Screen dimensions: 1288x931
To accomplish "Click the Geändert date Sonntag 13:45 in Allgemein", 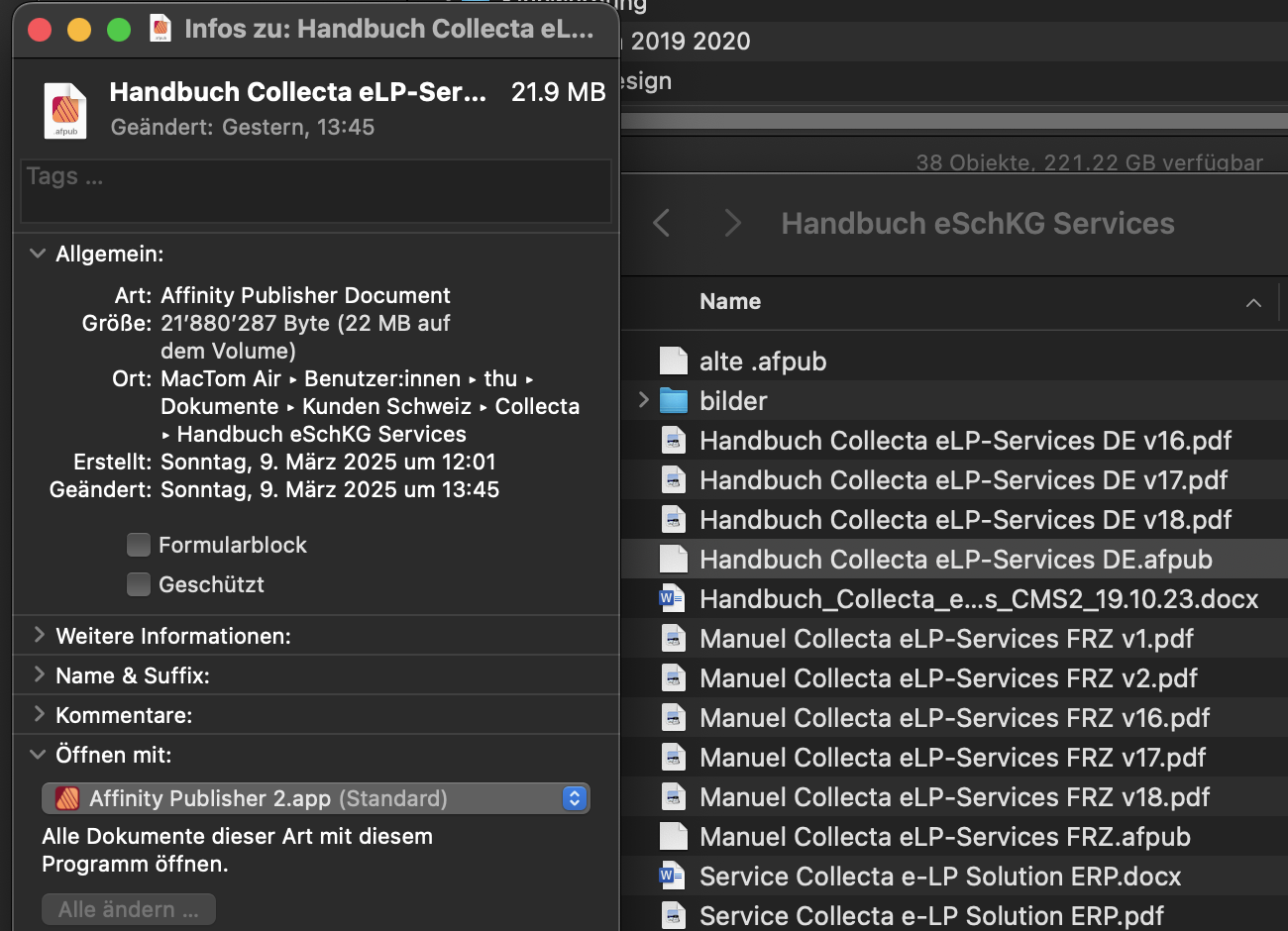I will point(330,489).
